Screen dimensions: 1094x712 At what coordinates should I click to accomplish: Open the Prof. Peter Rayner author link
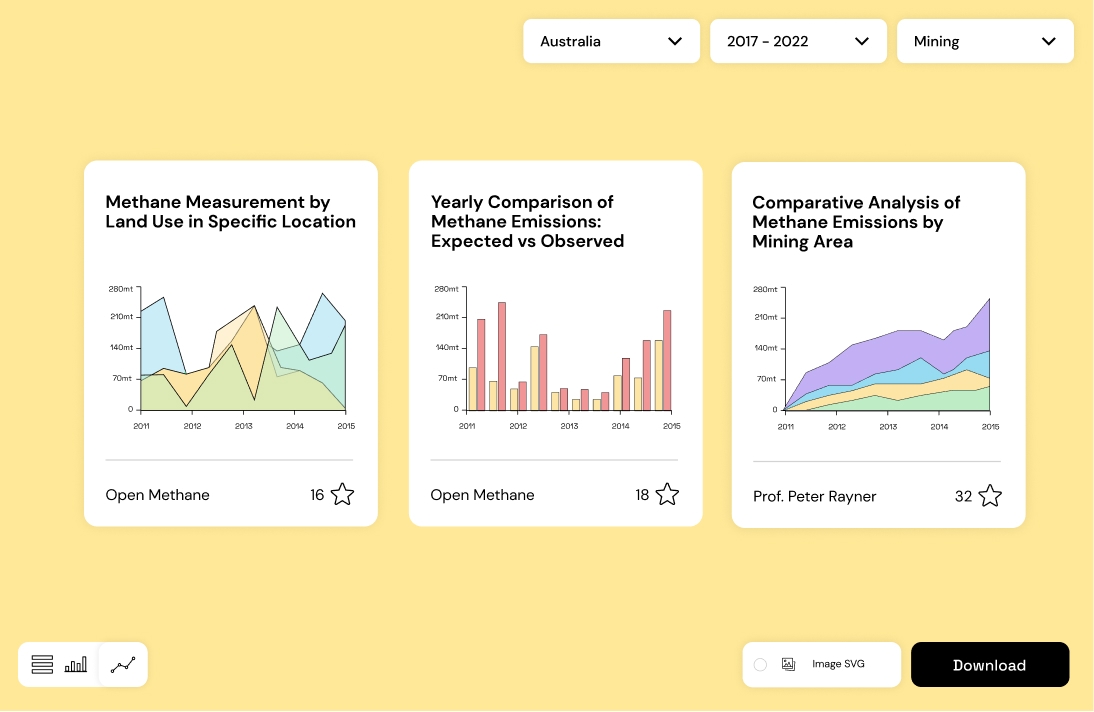[814, 496]
